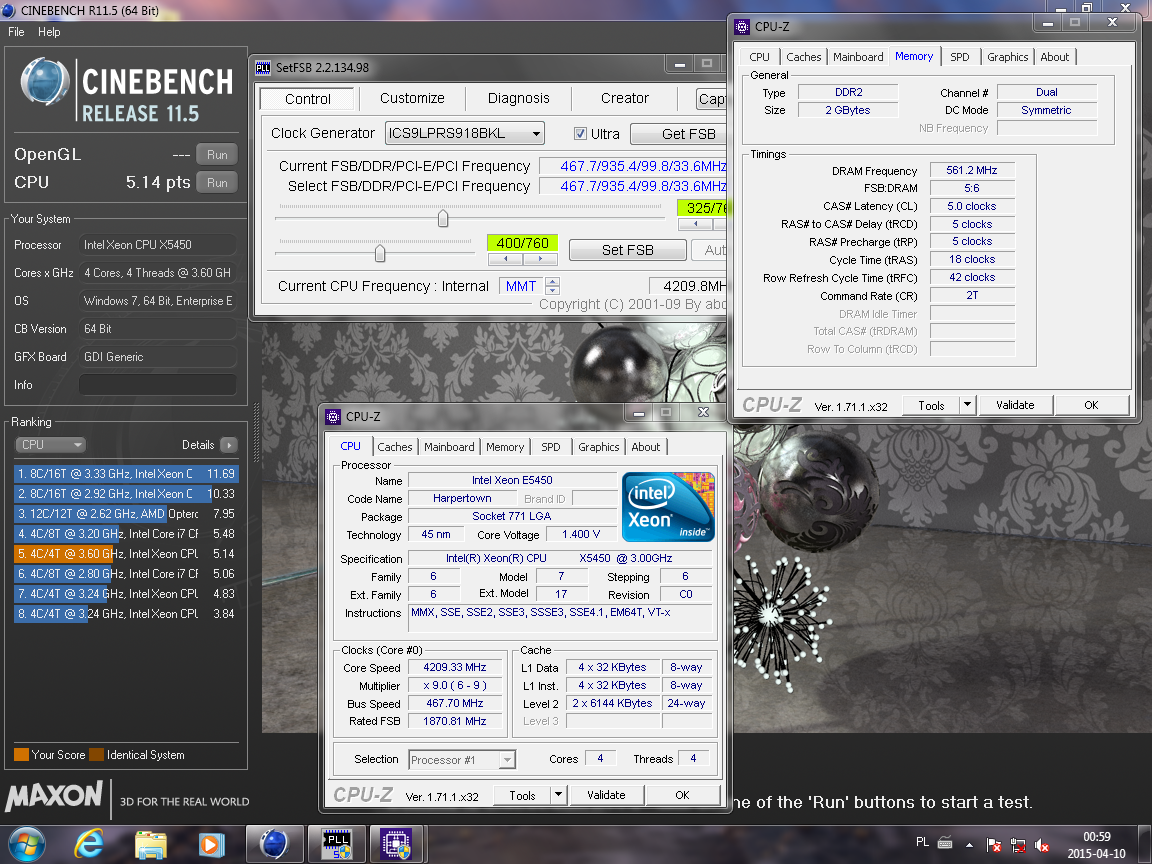
Task: Open Tools dropdown arrow in Memory CPU-Z window
Action: pos(968,405)
